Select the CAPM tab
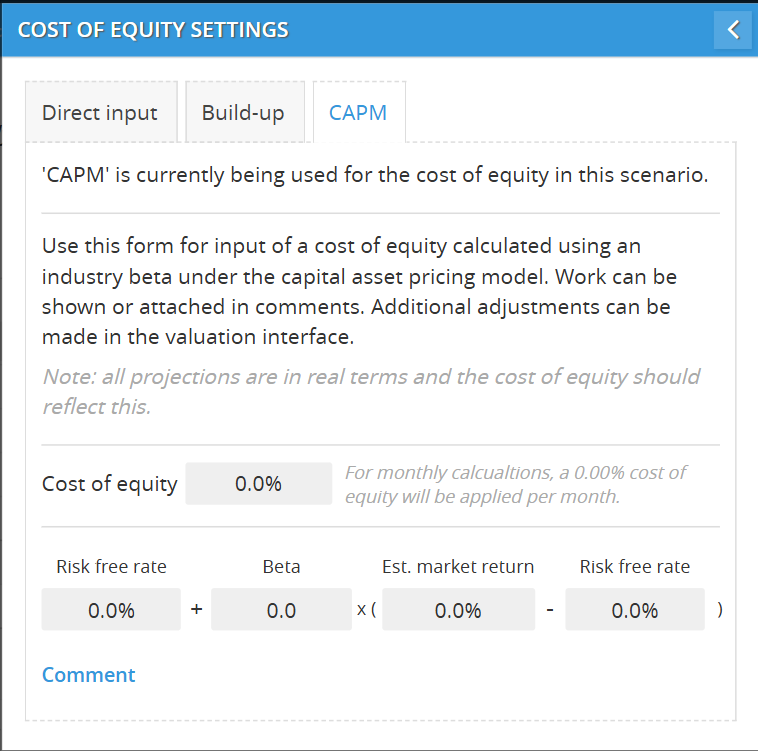 [x=358, y=112]
